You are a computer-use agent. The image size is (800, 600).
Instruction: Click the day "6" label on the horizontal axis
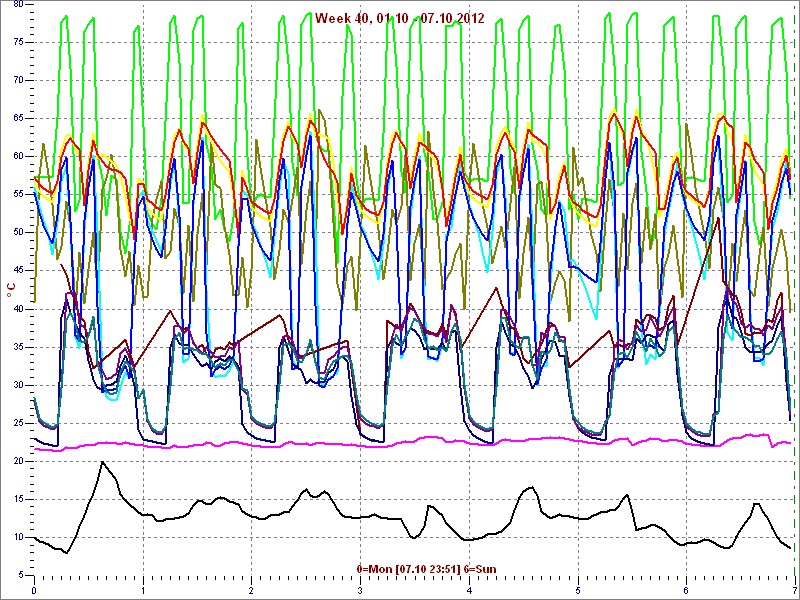pyautogui.click(x=687, y=591)
